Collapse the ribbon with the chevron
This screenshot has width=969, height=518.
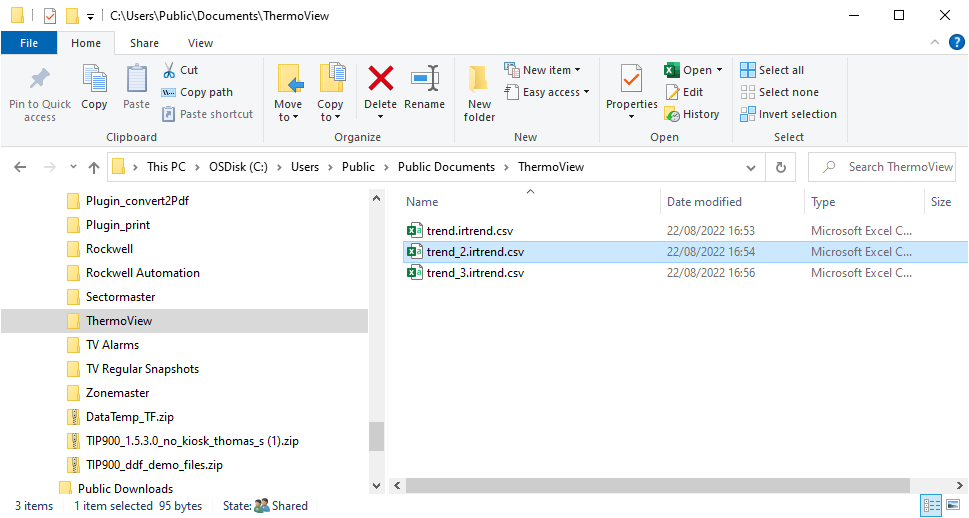[934, 43]
